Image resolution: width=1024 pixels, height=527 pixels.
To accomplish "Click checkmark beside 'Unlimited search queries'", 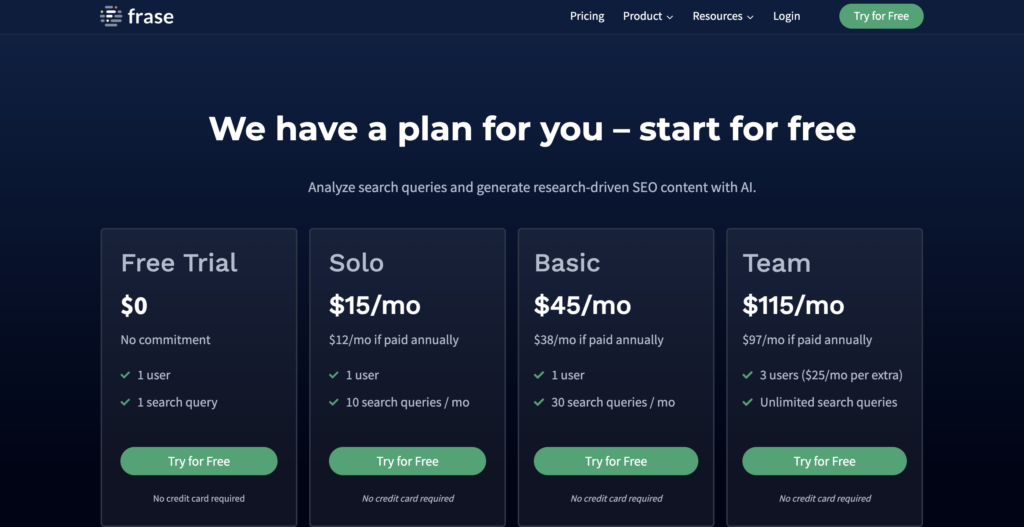I will coord(748,402).
